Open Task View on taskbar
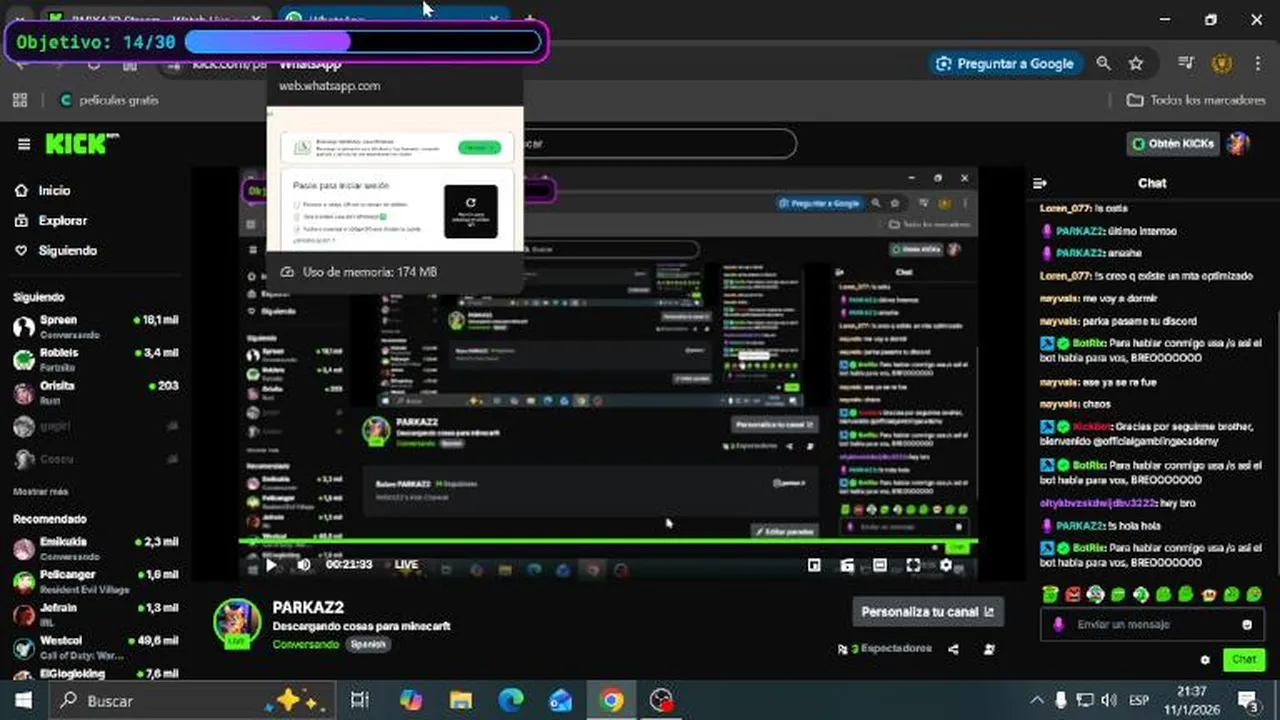 point(360,701)
